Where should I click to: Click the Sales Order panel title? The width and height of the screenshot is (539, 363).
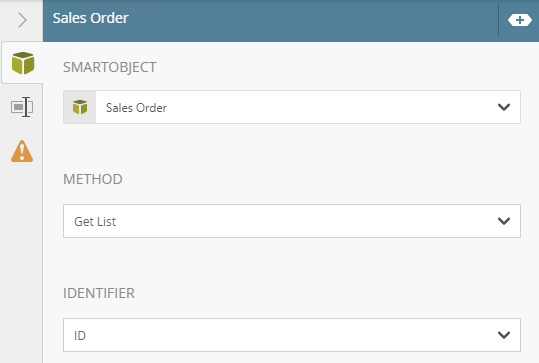tap(90, 18)
